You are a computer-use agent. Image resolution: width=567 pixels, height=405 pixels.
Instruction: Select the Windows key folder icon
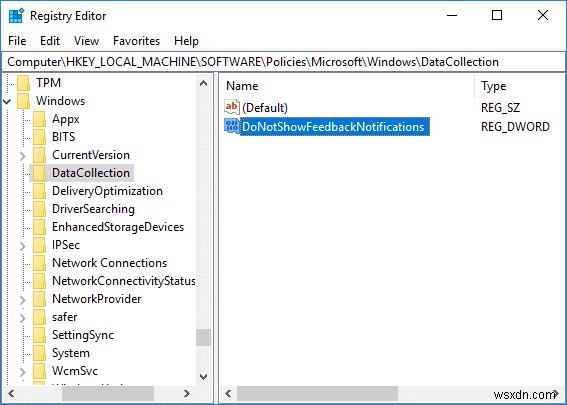(24, 101)
